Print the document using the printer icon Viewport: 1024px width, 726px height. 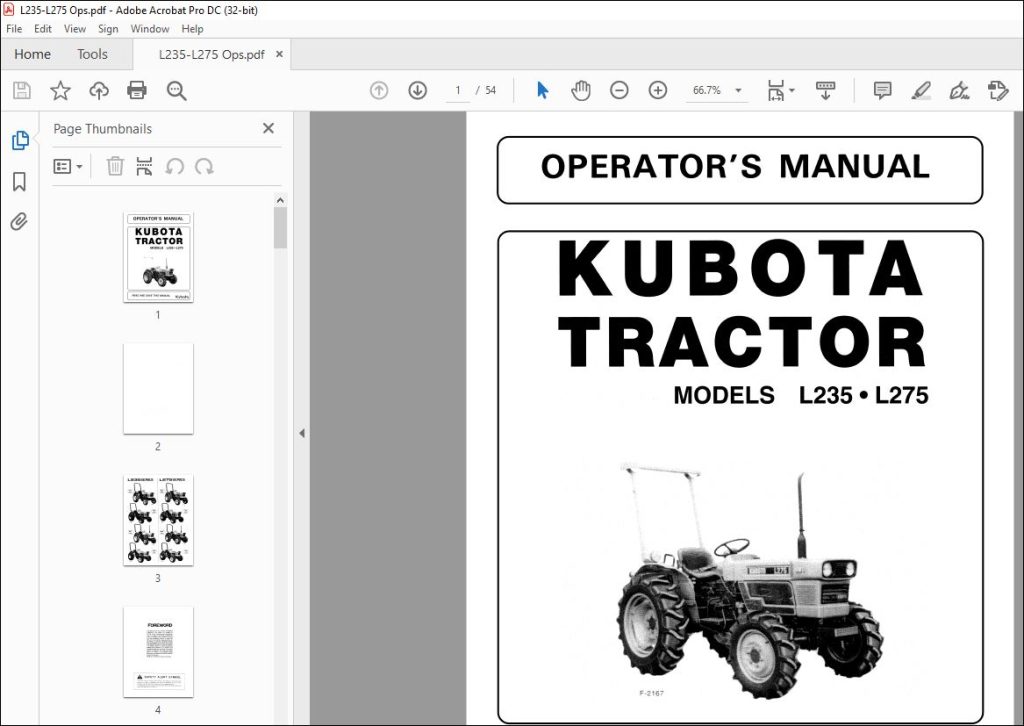[x=136, y=90]
